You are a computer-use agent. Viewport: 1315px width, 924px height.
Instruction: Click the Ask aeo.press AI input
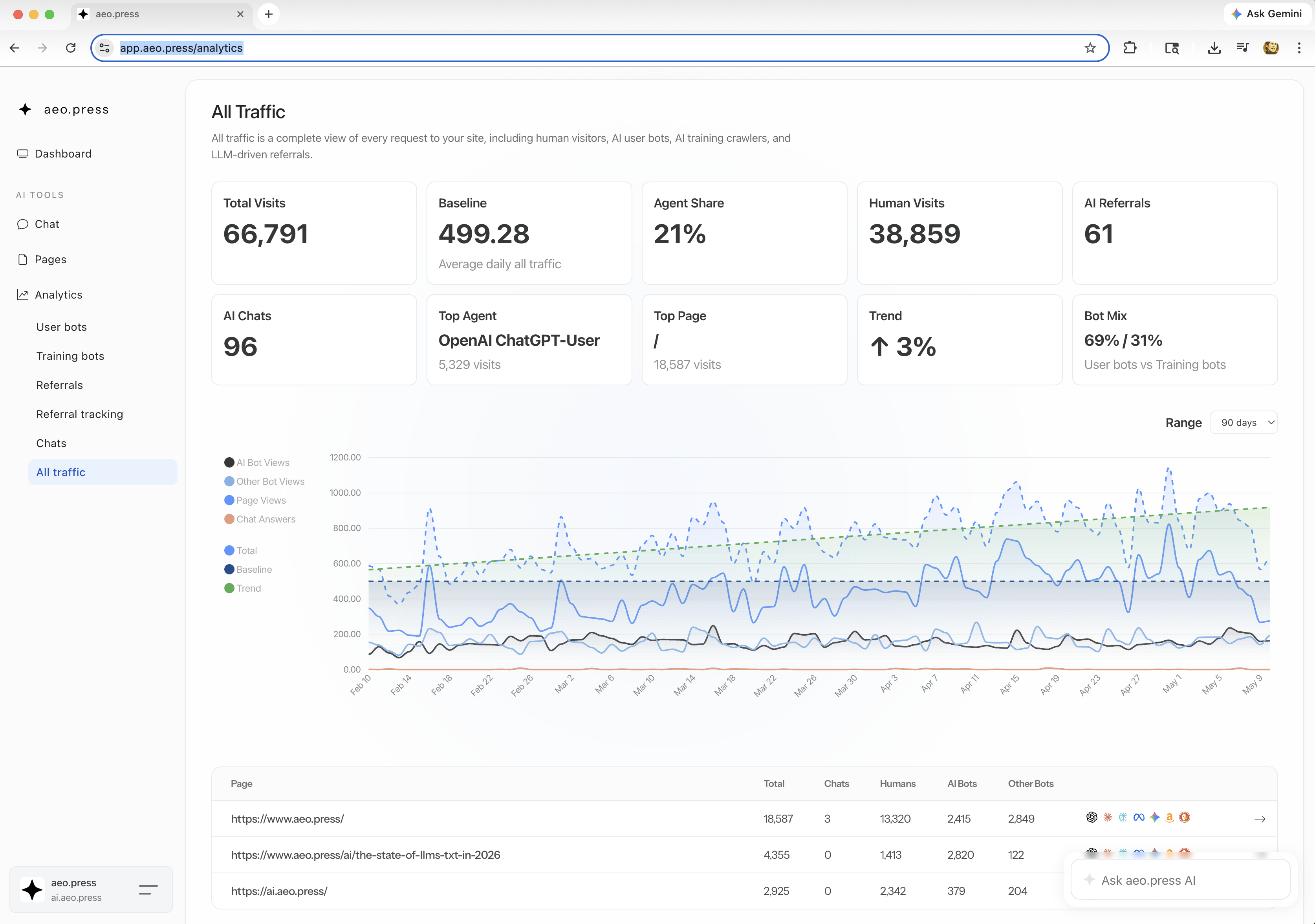[1180, 880]
